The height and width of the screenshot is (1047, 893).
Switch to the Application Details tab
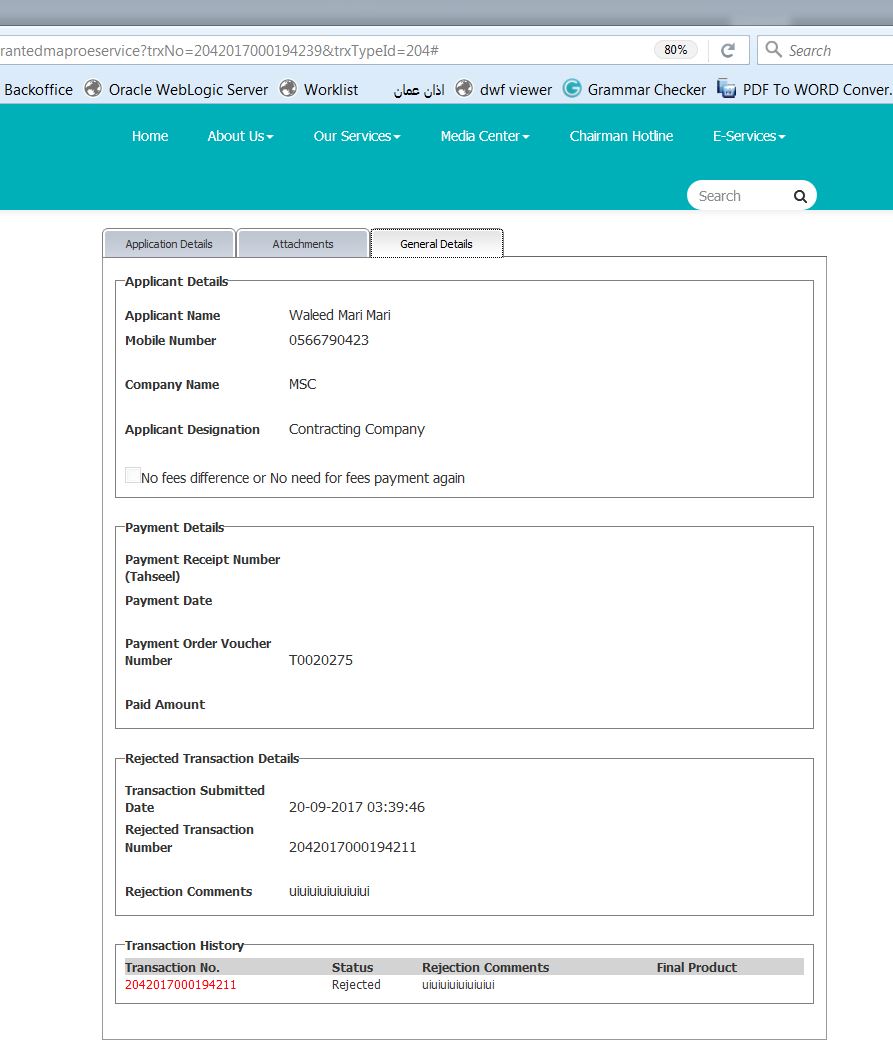tap(169, 244)
